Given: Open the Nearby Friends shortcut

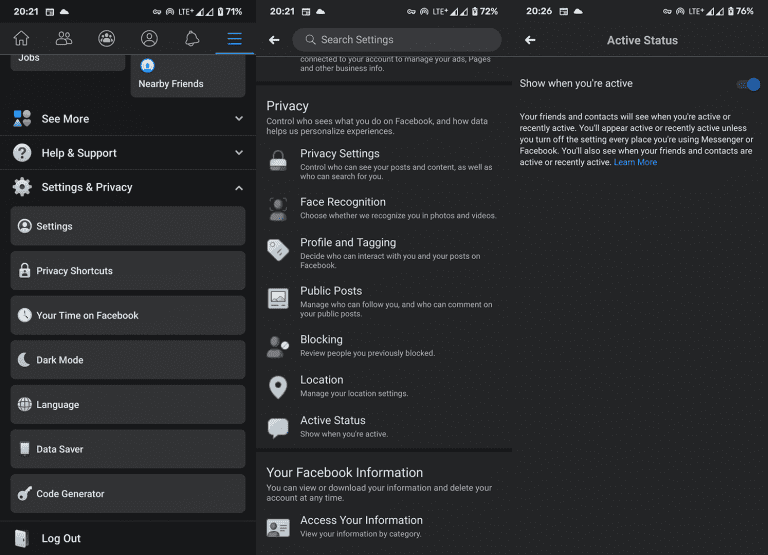Looking at the screenshot, I should point(187,75).
